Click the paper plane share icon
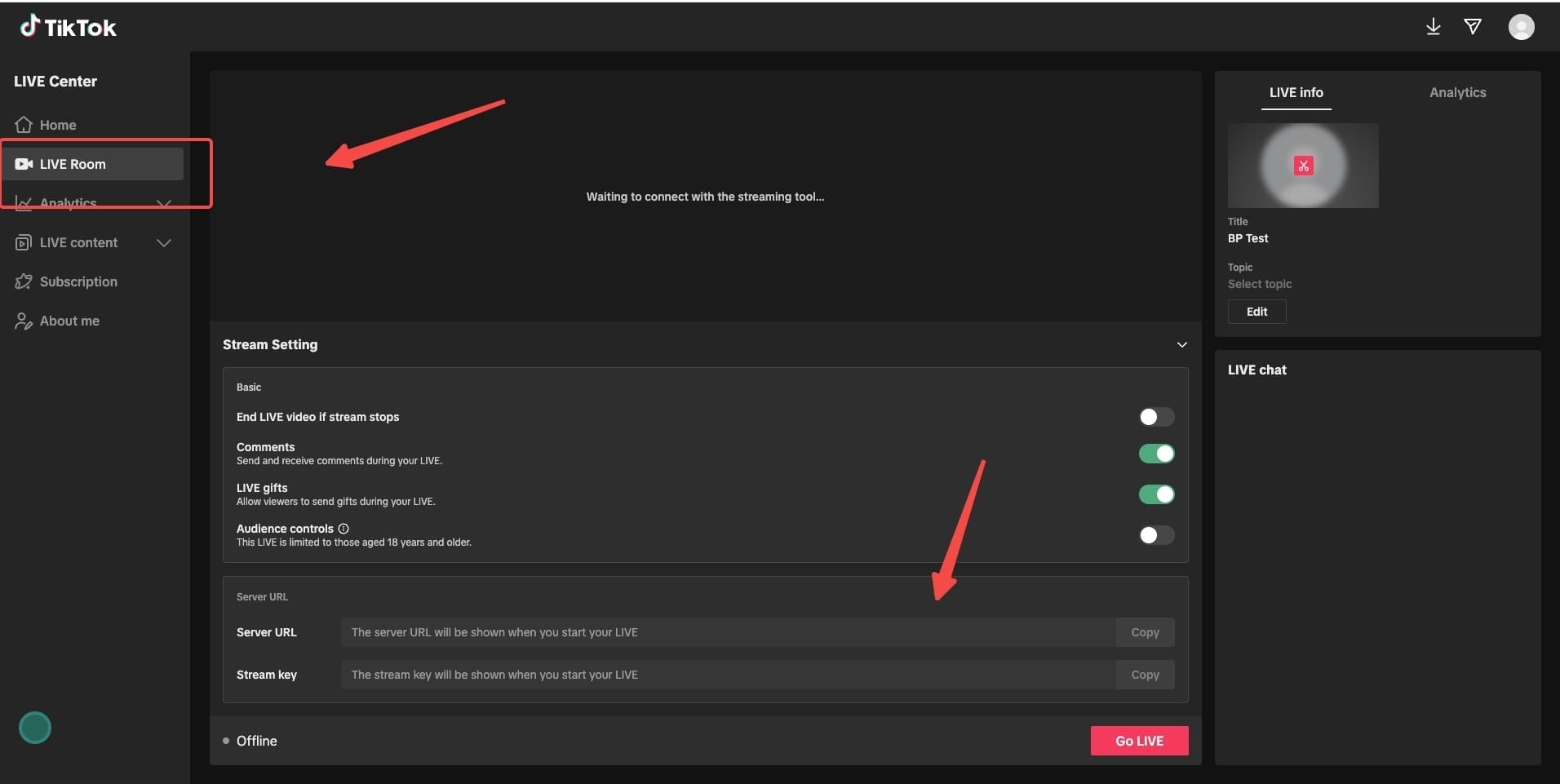The width and height of the screenshot is (1560, 784). click(x=1474, y=26)
